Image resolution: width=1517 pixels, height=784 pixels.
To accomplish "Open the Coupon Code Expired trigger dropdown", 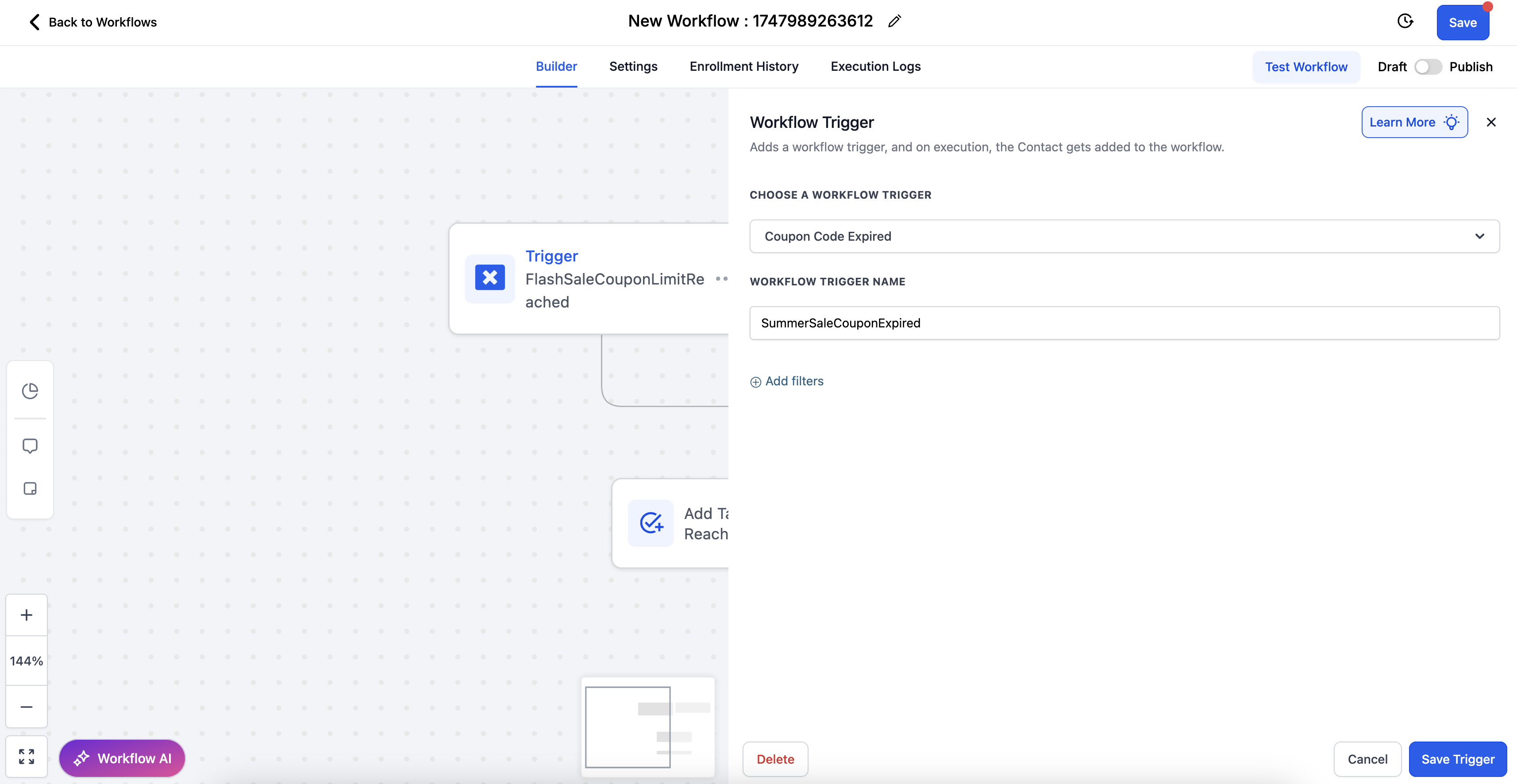I will (1124, 236).
